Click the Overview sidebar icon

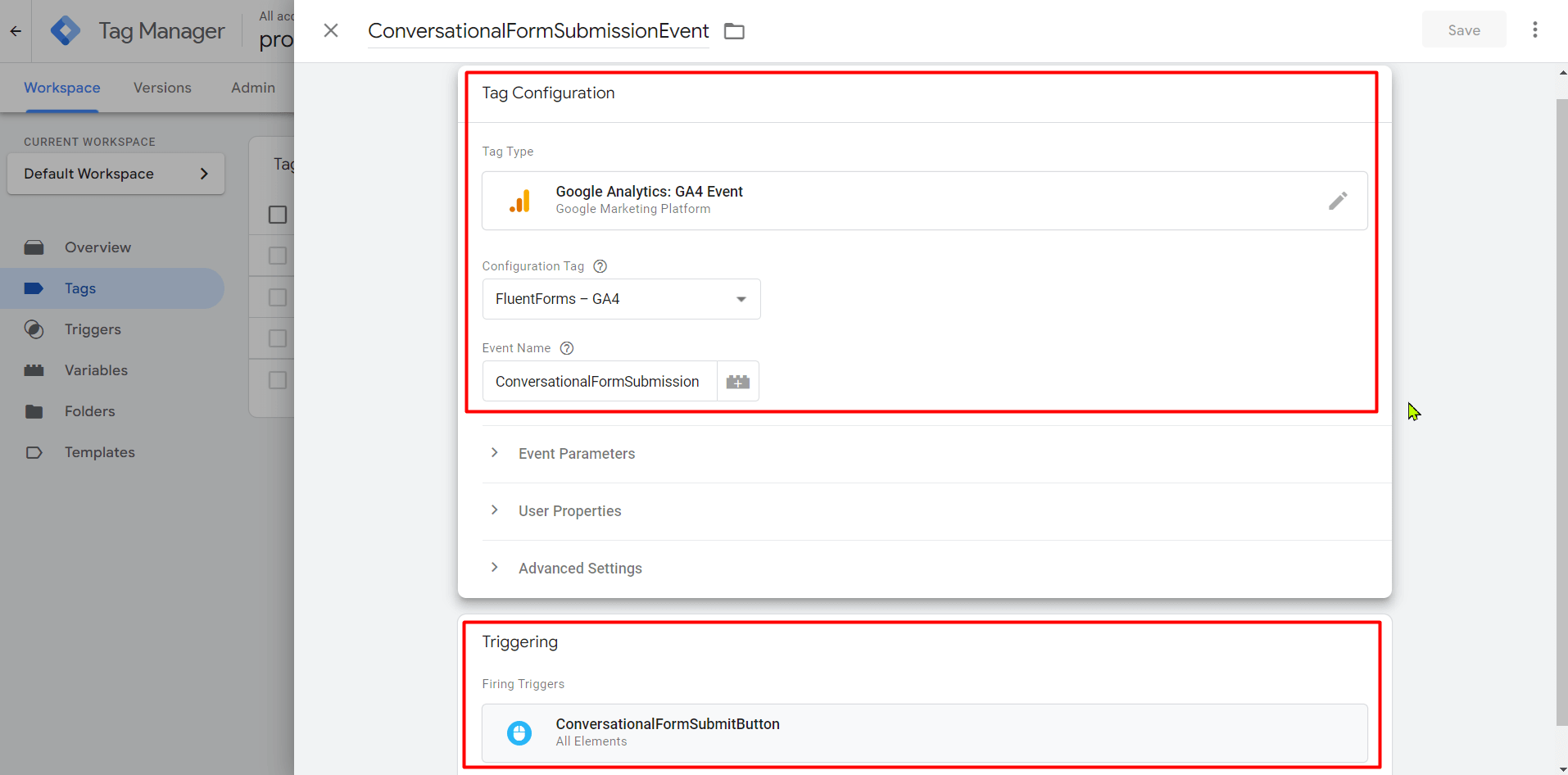(34, 247)
